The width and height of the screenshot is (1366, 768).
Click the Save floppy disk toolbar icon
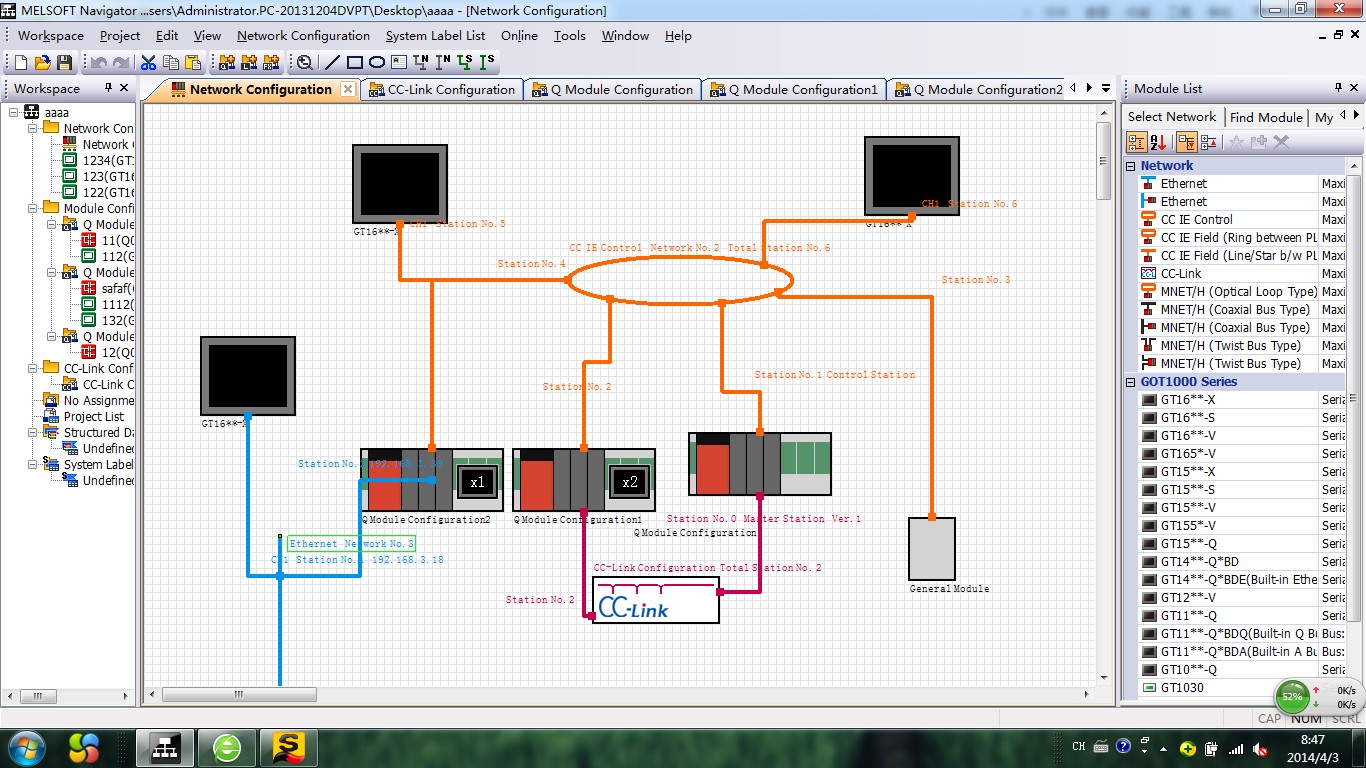tap(65, 63)
